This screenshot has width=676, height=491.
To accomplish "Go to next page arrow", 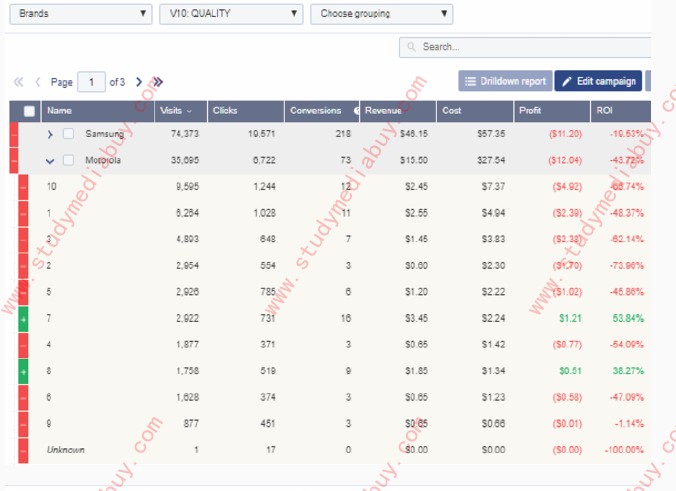I will [139, 82].
